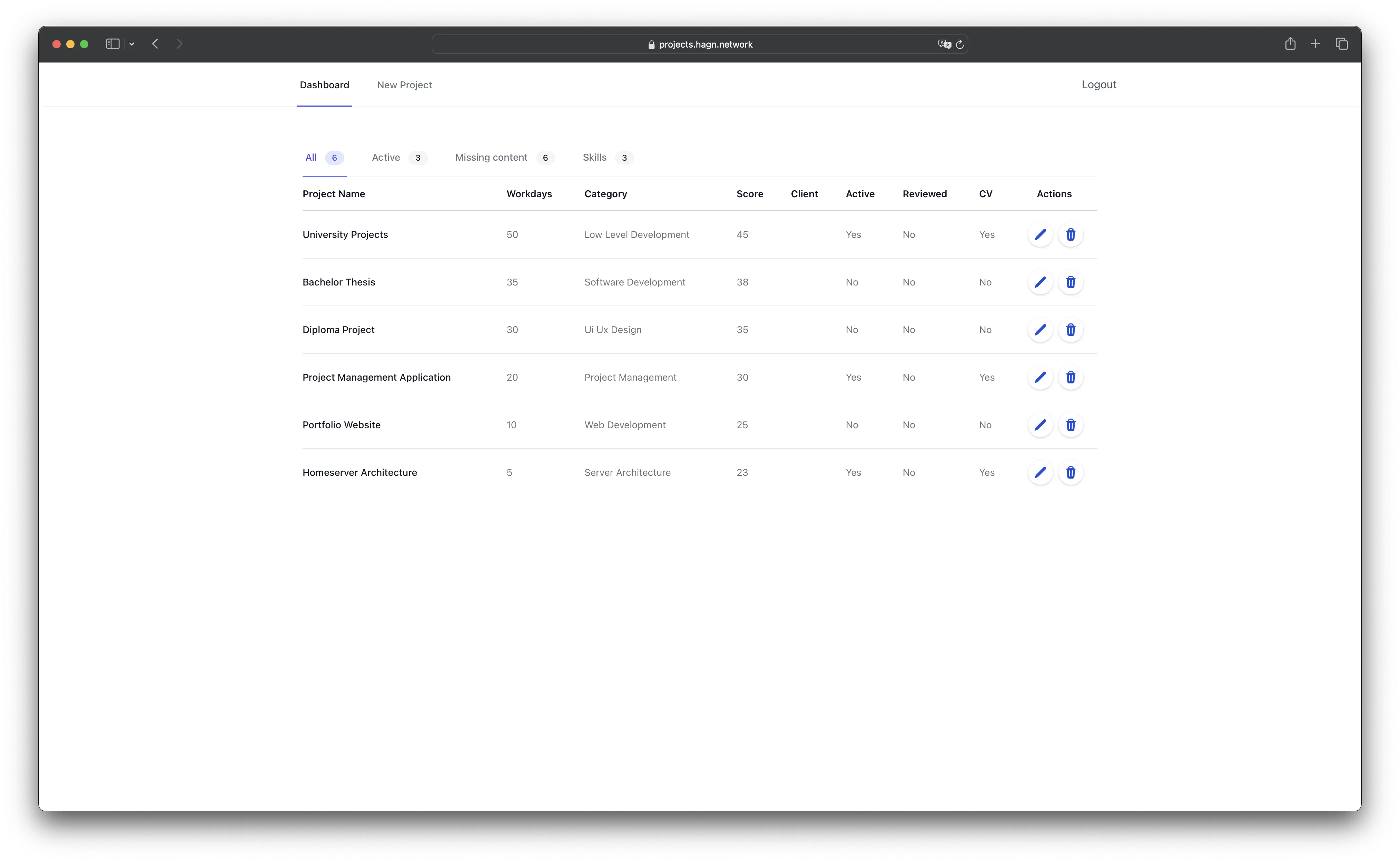Go to New Project page
This screenshot has width=1400, height=862.
tap(404, 85)
